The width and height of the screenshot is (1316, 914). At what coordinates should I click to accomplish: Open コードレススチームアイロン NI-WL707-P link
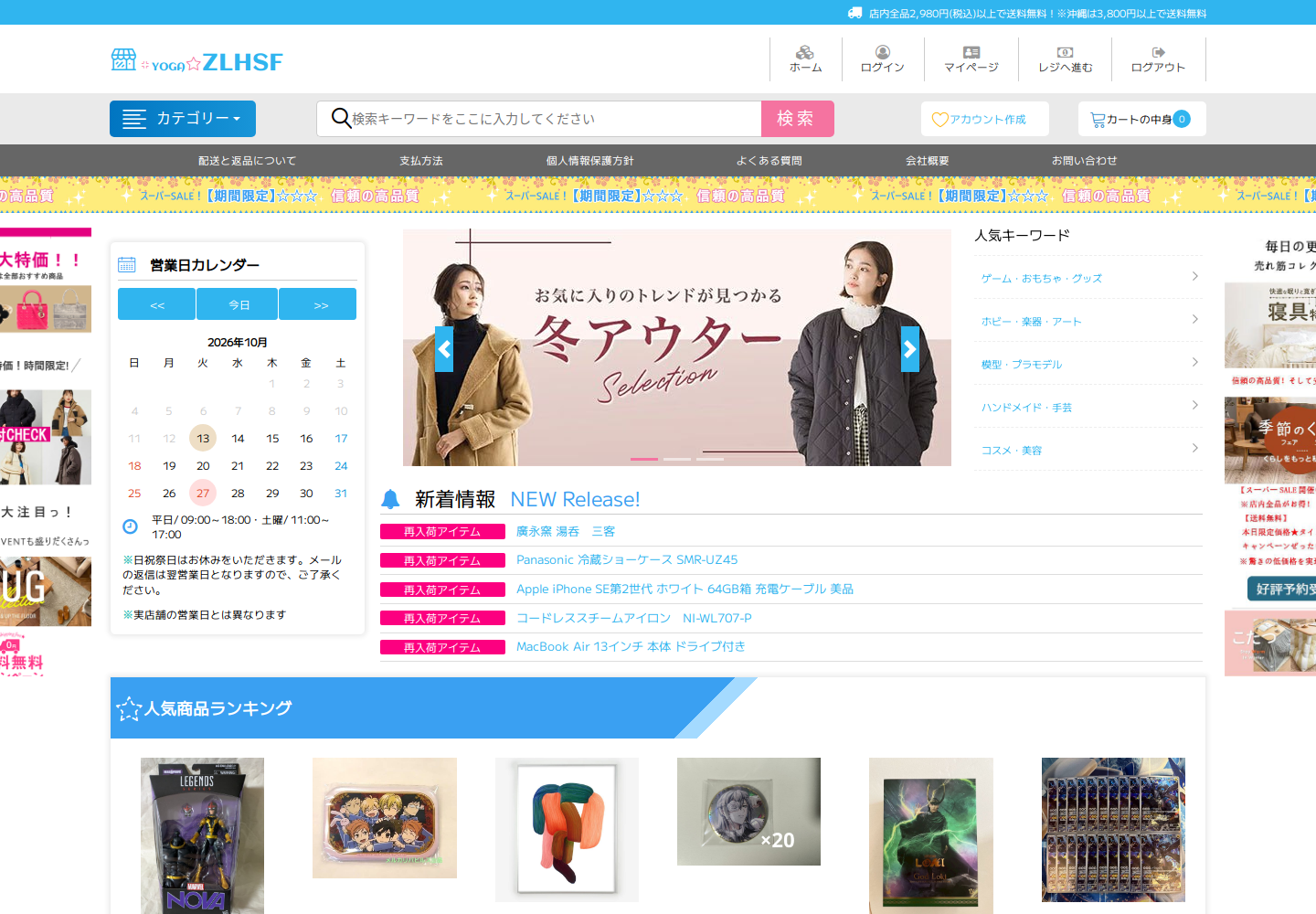point(634,619)
